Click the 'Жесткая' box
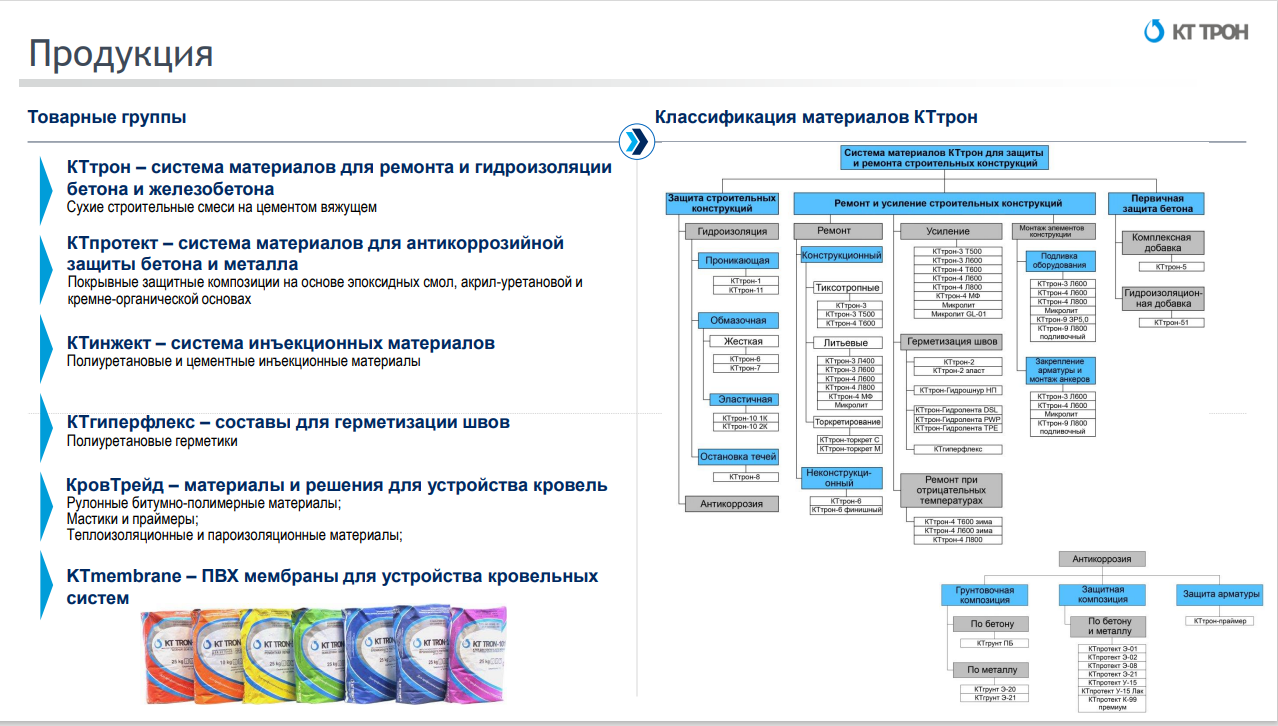 click(744, 342)
